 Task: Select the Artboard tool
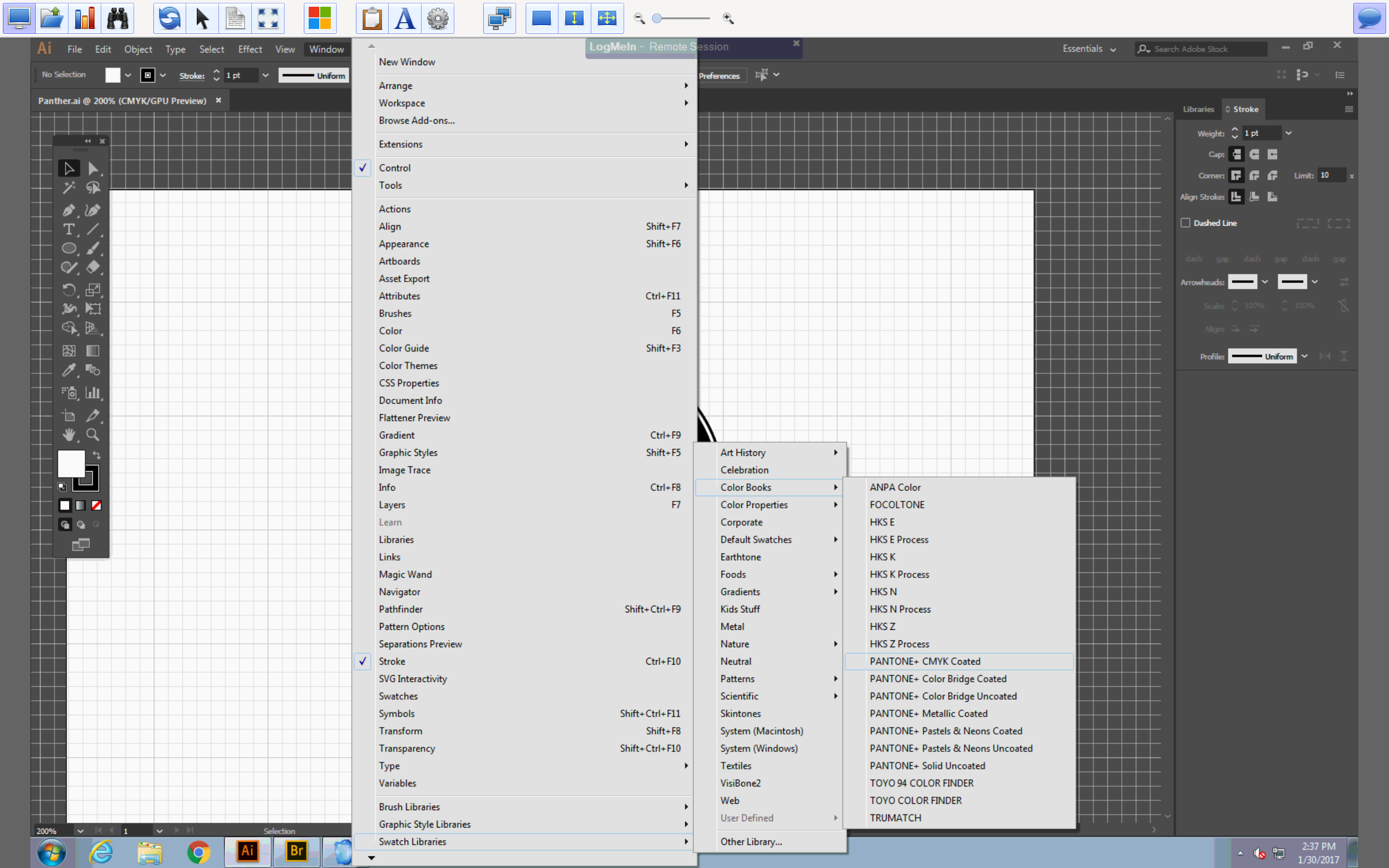(x=69, y=415)
